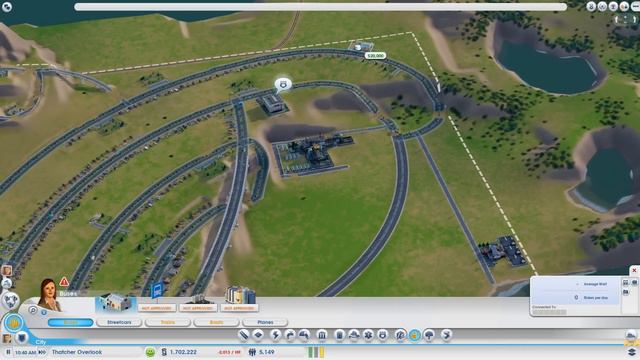The height and width of the screenshot is (360, 640).
Task: Pause the game simulation
Action: click(x=8, y=352)
